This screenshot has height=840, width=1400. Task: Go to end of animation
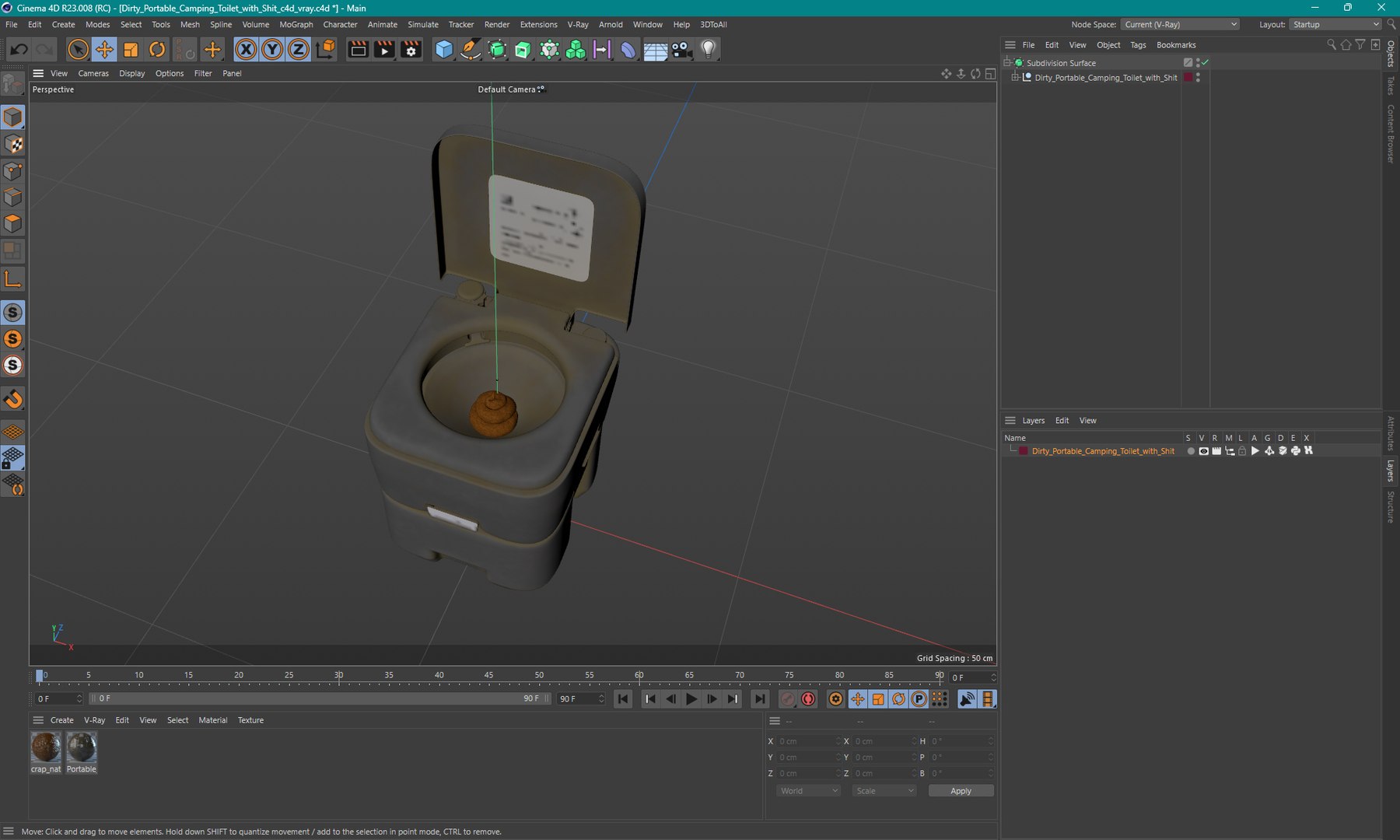(x=759, y=699)
